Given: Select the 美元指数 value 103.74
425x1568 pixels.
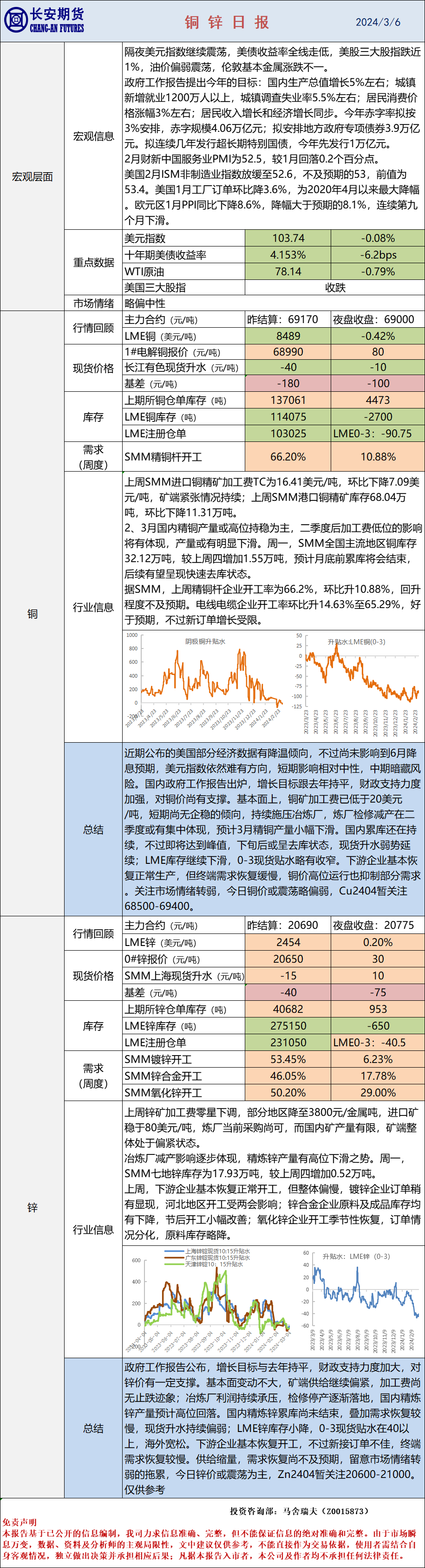Looking at the screenshot, I should coord(288,239).
